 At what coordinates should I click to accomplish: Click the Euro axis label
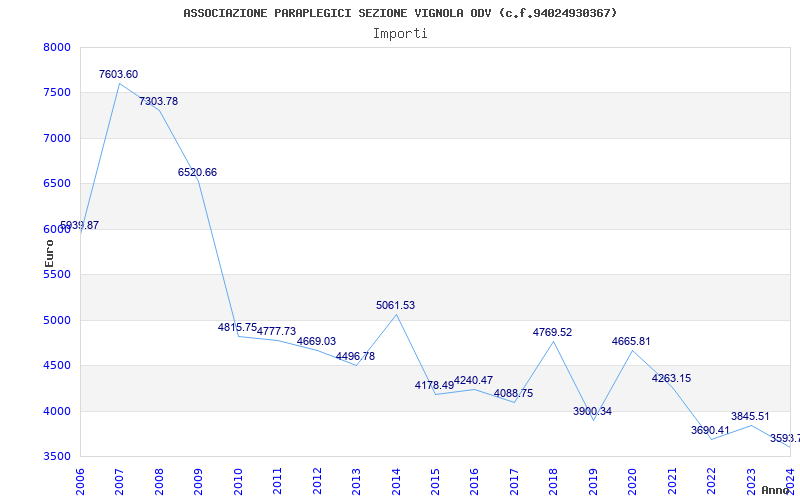point(49,254)
